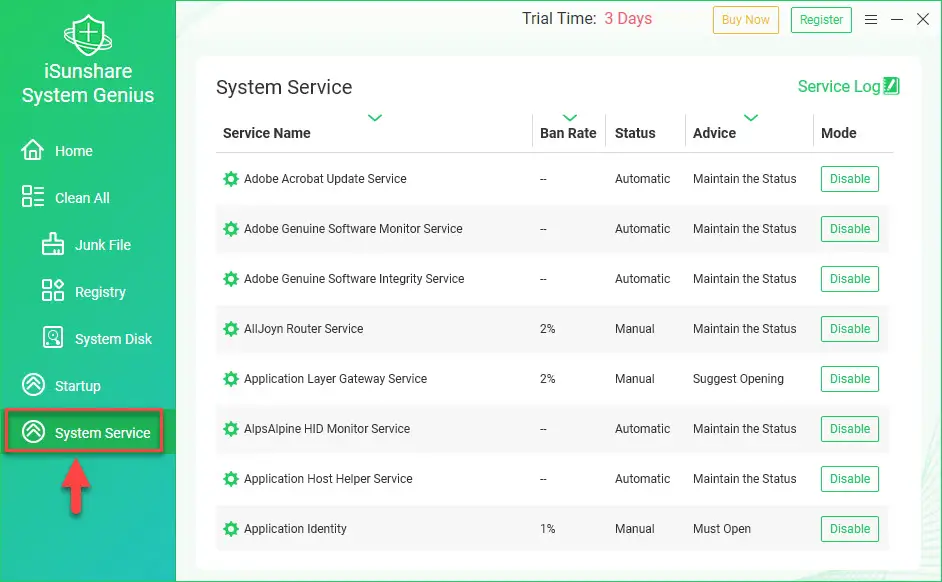Click the gear icon beside Adobe Acrobat Update Service
Image resolution: width=942 pixels, height=582 pixels.
(231, 179)
